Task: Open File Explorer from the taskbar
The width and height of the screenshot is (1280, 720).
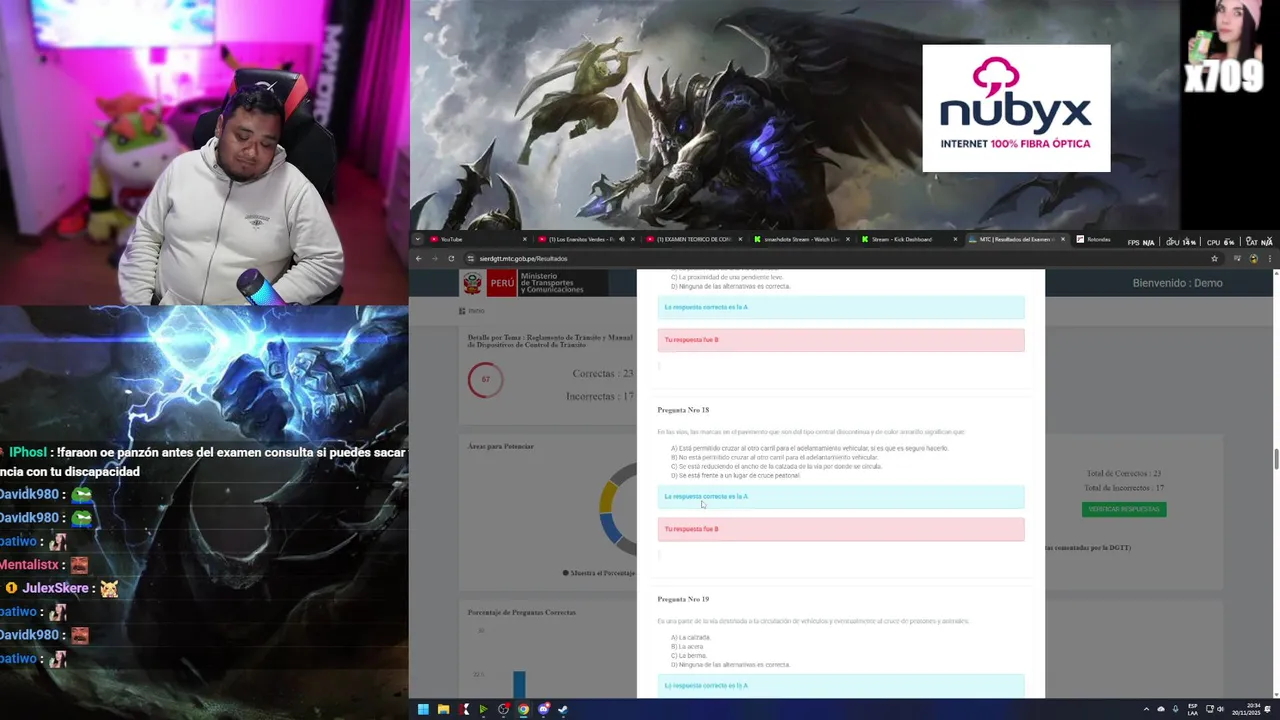Action: click(x=443, y=709)
